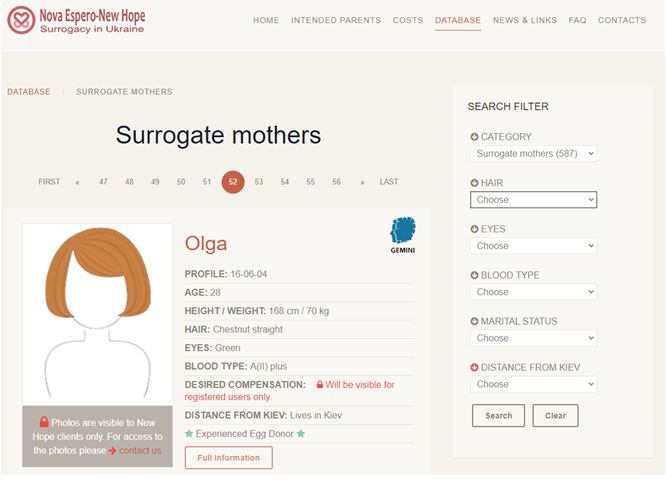Image resolution: width=666 pixels, height=484 pixels.
Task: Click Olga's avatar illustration thumbnail
Action: click(x=97, y=312)
